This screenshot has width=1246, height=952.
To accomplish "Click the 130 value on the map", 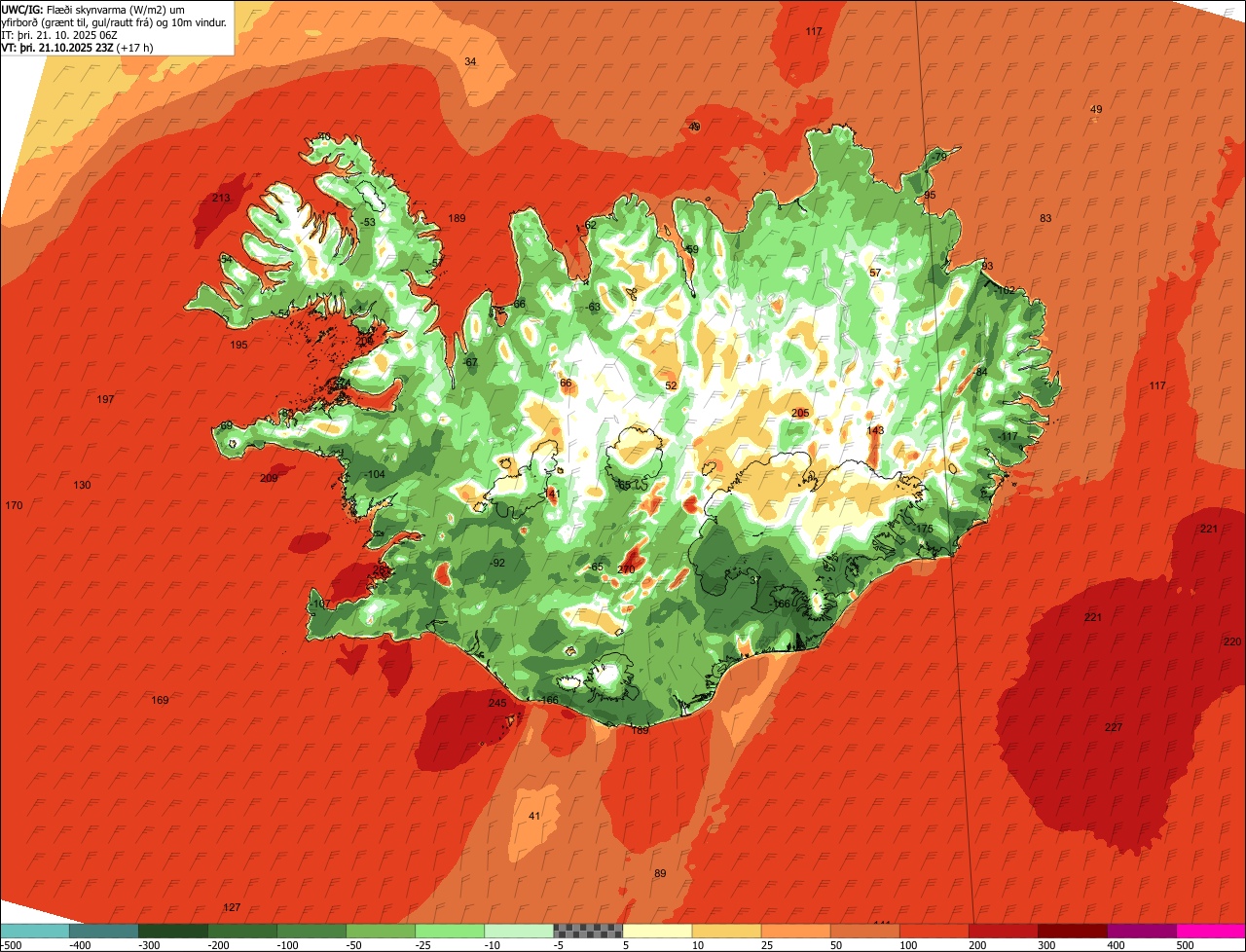I will [x=82, y=485].
